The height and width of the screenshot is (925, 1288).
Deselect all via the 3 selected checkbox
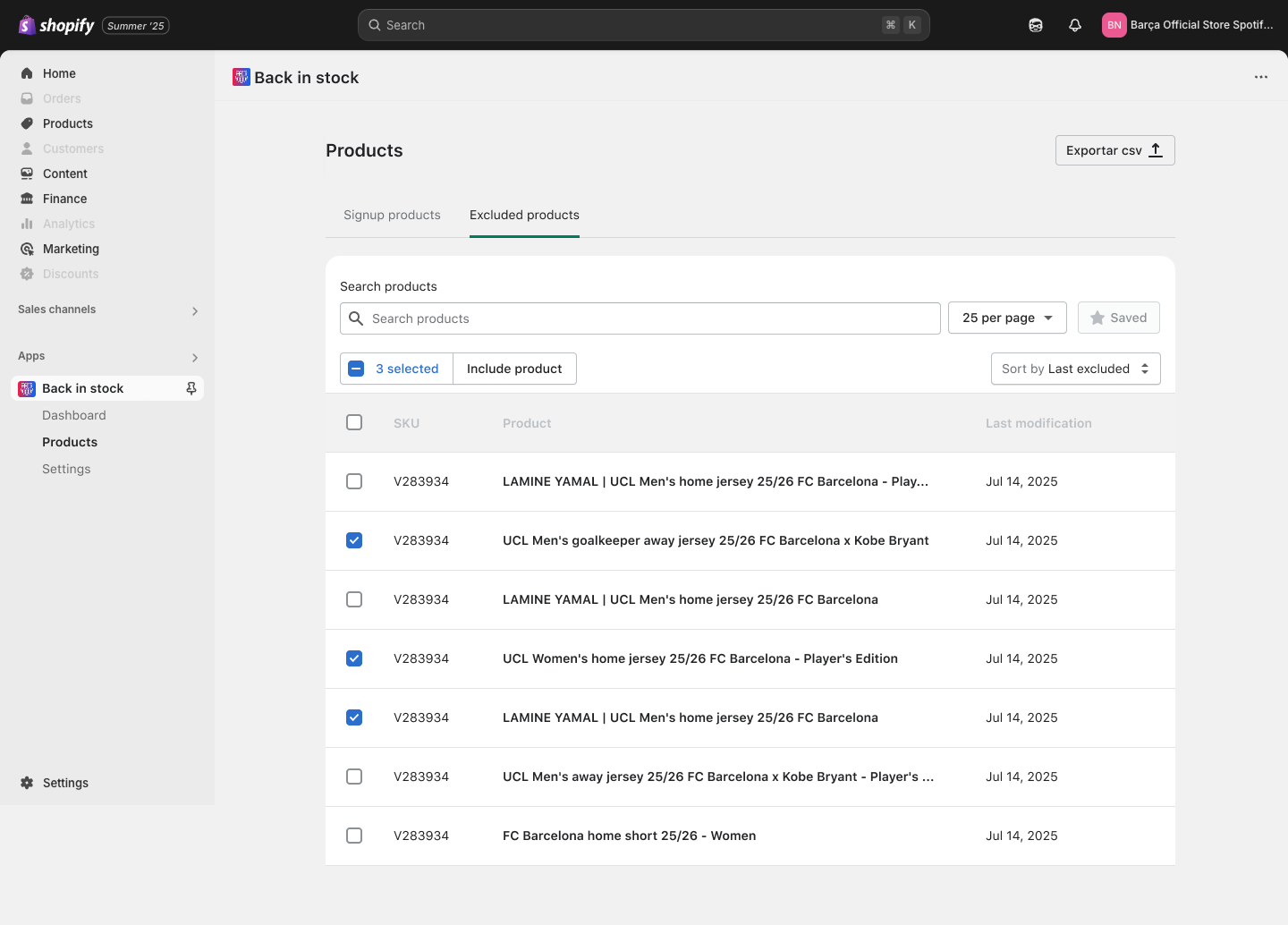tap(356, 369)
